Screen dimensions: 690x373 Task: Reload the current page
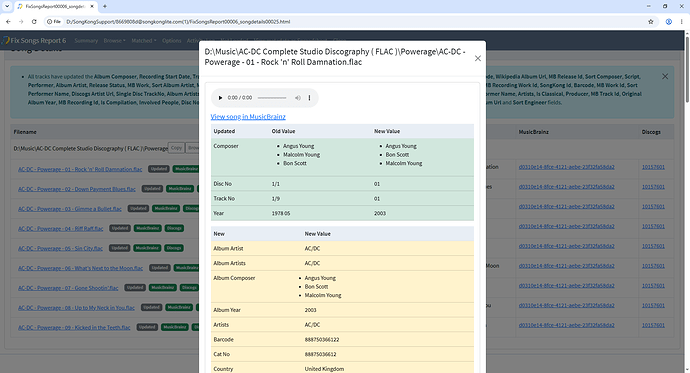pos(34,22)
